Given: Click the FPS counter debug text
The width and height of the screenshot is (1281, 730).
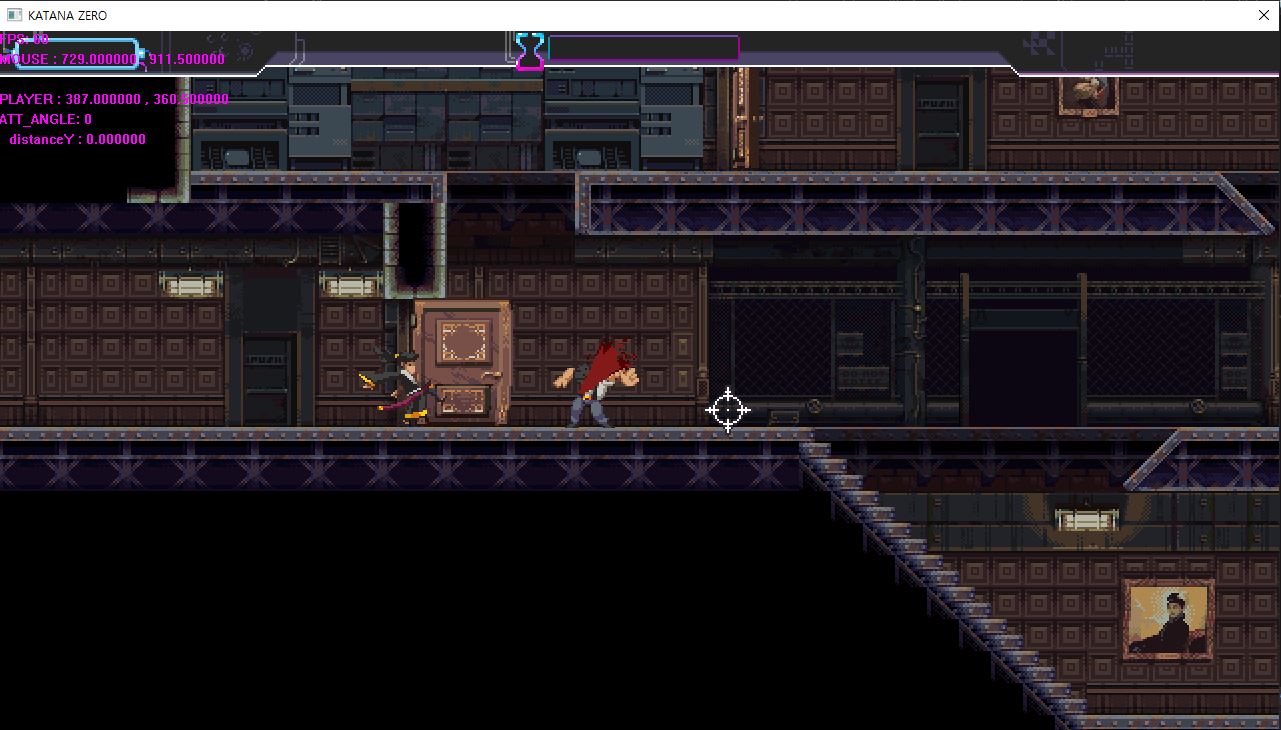Looking at the screenshot, I should (x=25, y=39).
